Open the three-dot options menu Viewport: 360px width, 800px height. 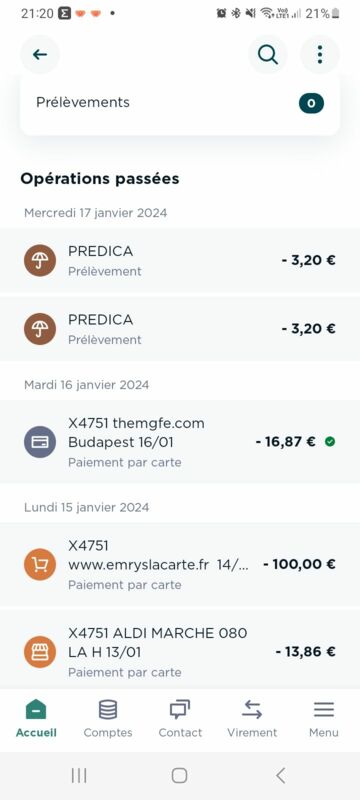[320, 55]
